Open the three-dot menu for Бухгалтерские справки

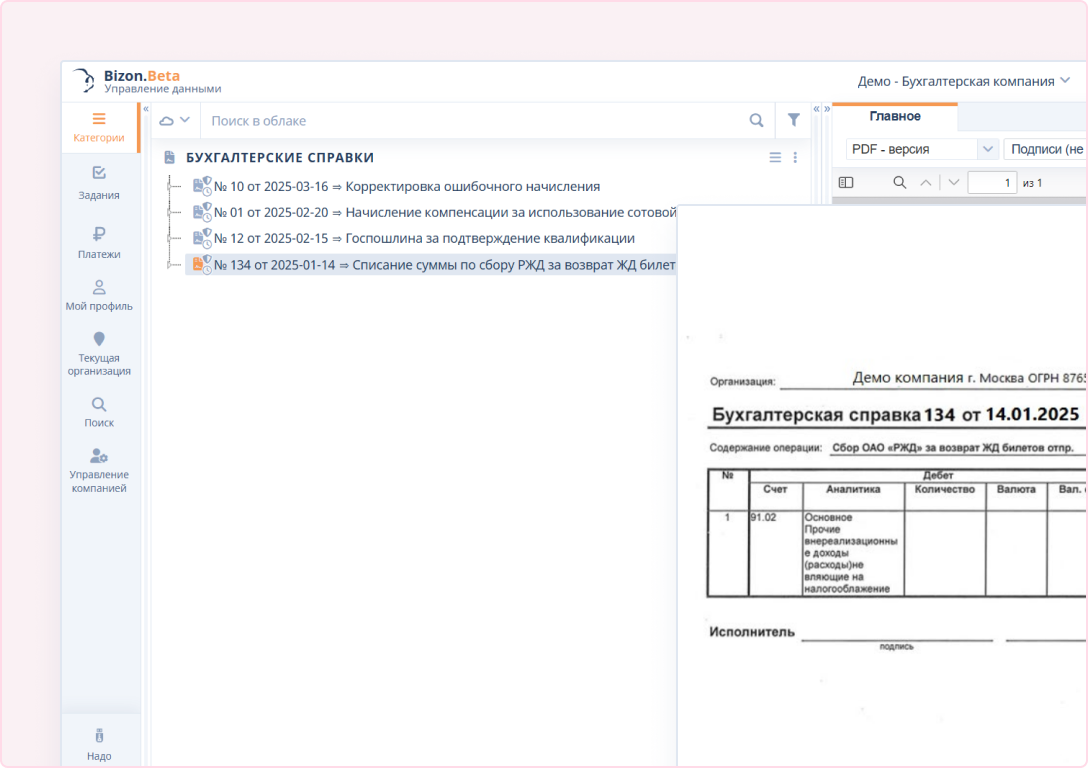coord(795,157)
